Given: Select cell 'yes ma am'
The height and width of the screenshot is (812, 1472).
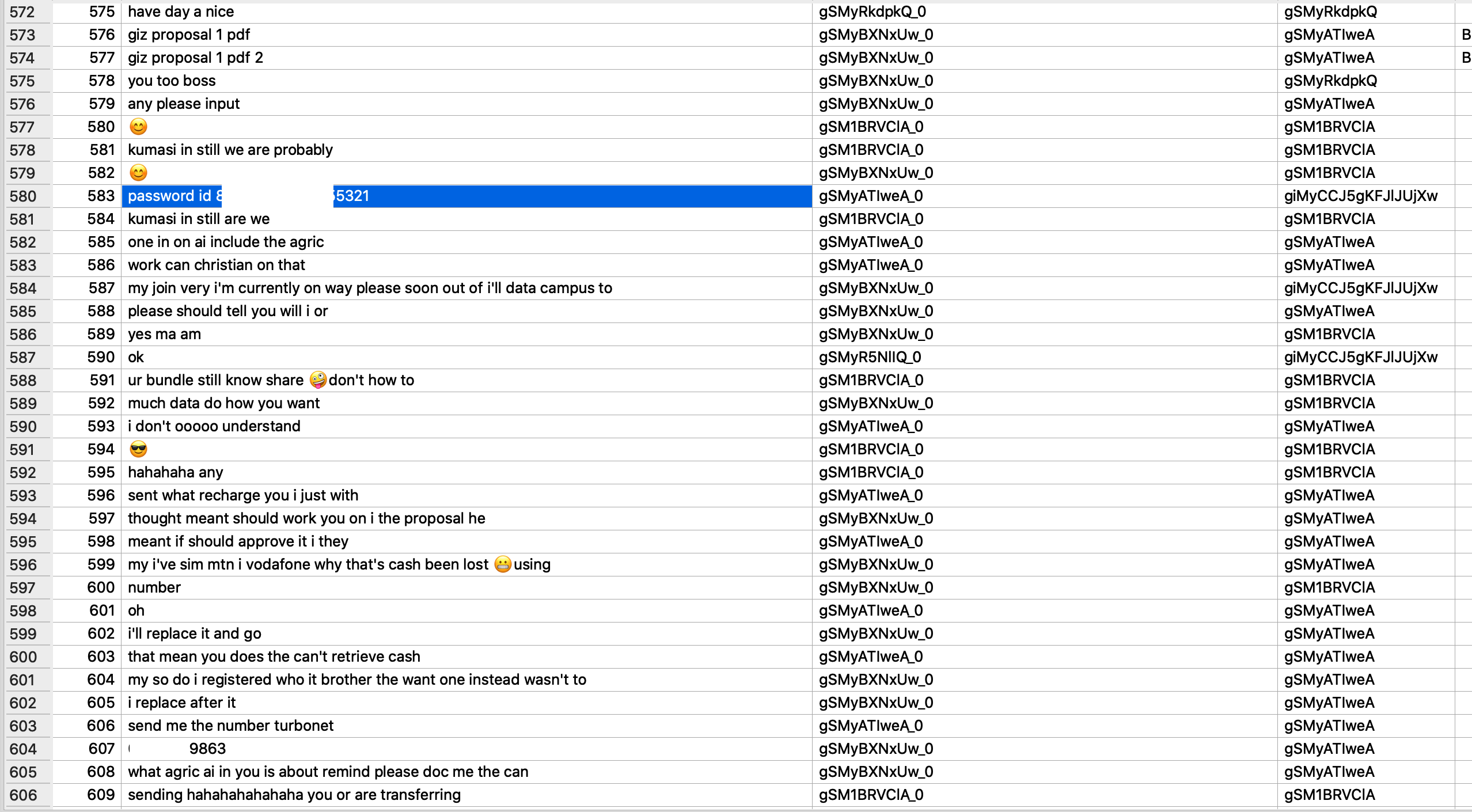Looking at the screenshot, I should click(466, 334).
